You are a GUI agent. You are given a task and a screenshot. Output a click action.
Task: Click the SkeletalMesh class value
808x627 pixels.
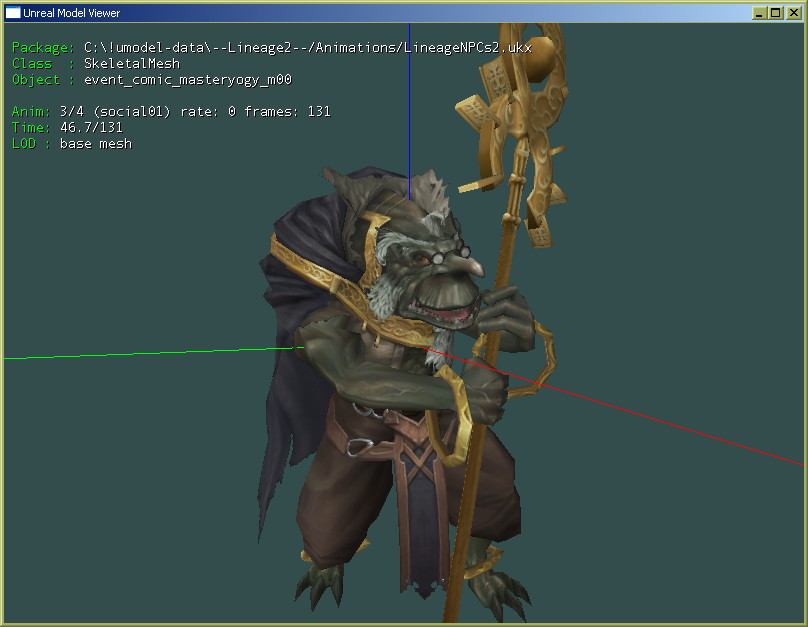tap(132, 64)
